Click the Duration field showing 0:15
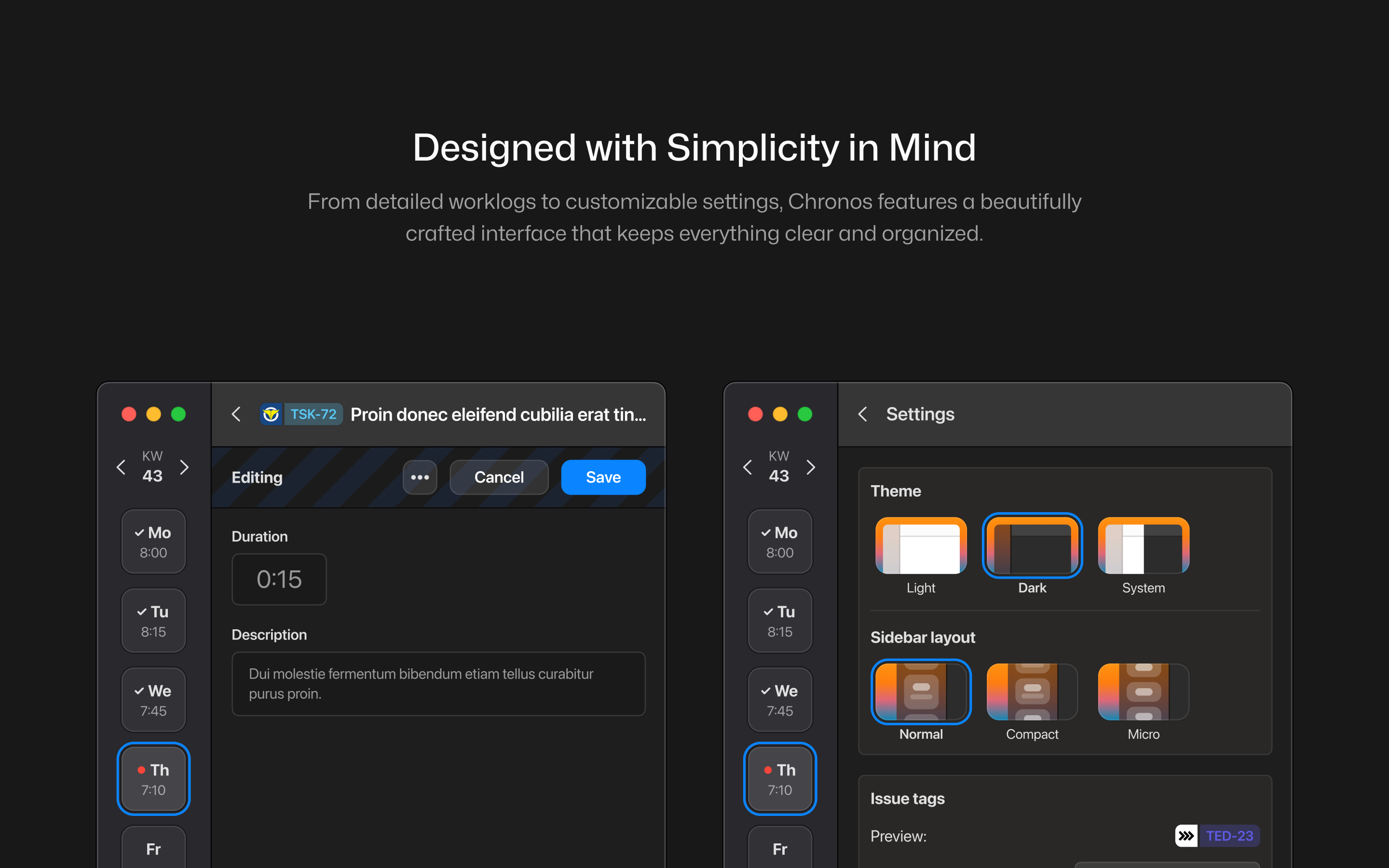This screenshot has width=1389, height=868. [x=279, y=579]
